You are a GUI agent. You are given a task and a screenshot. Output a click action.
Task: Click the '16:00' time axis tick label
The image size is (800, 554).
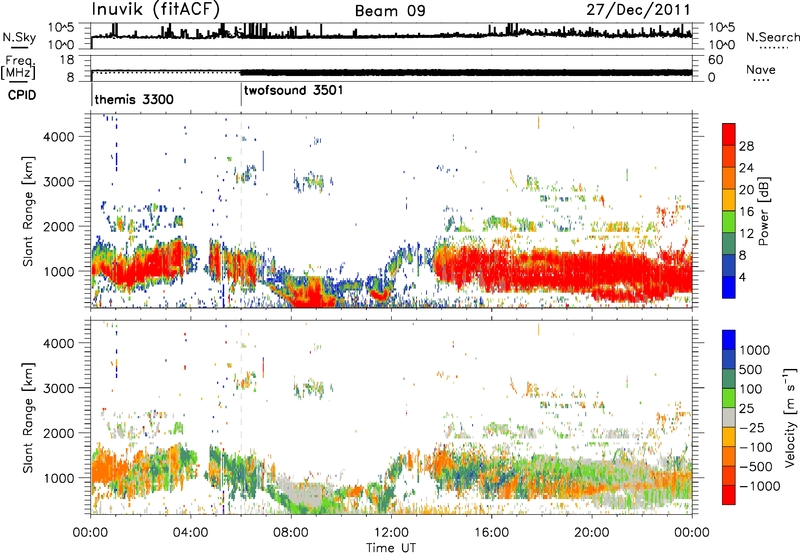pyautogui.click(x=491, y=532)
